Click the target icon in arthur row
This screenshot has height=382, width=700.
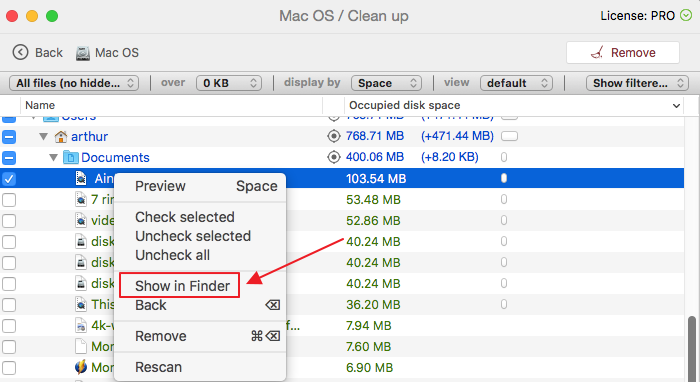[333, 136]
